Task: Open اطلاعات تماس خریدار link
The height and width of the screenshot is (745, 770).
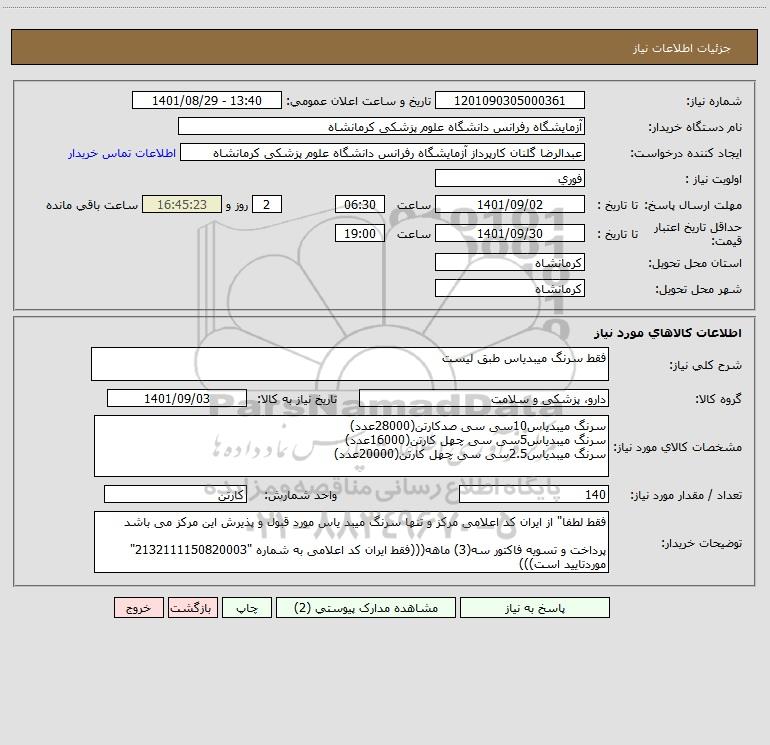Action: 122,153
